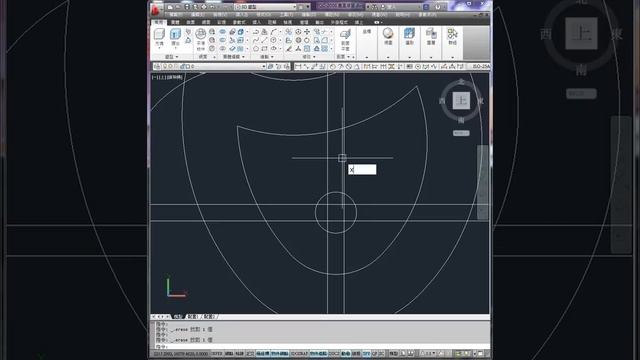Select the Move modify tool
Viewport: 640px width, 360px height.
307,32
